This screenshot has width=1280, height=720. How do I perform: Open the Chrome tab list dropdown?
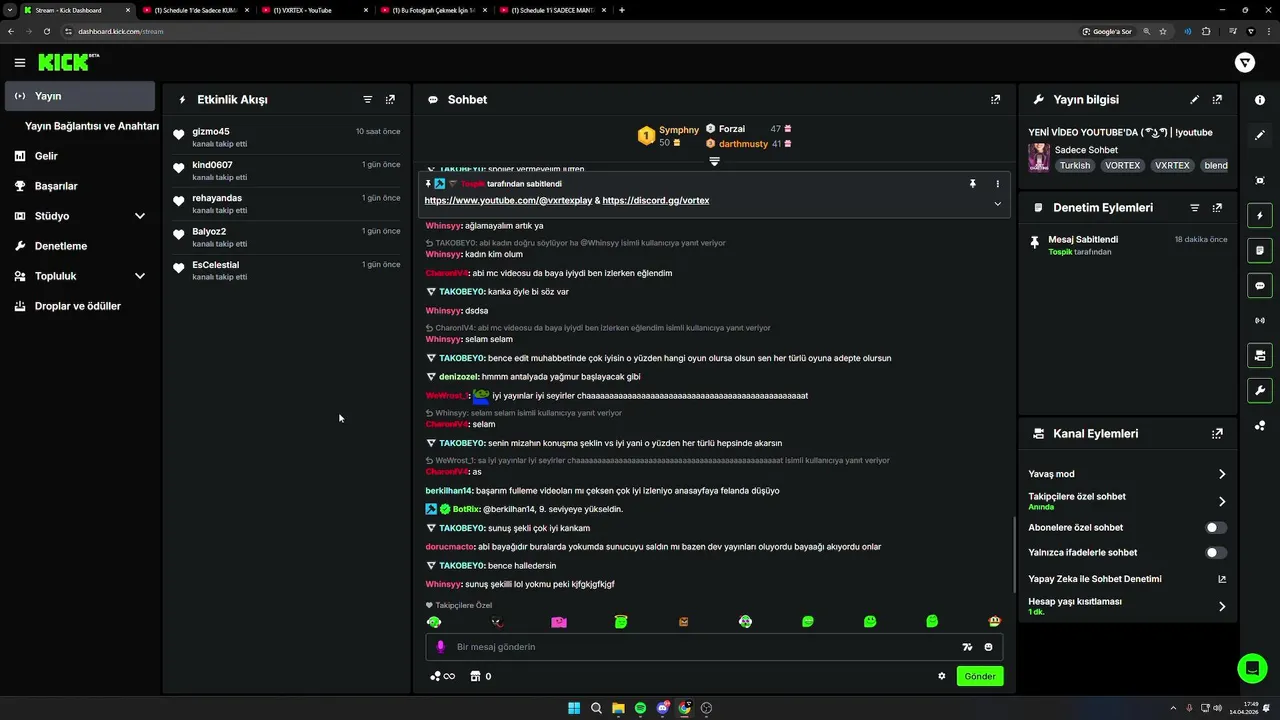(10, 10)
